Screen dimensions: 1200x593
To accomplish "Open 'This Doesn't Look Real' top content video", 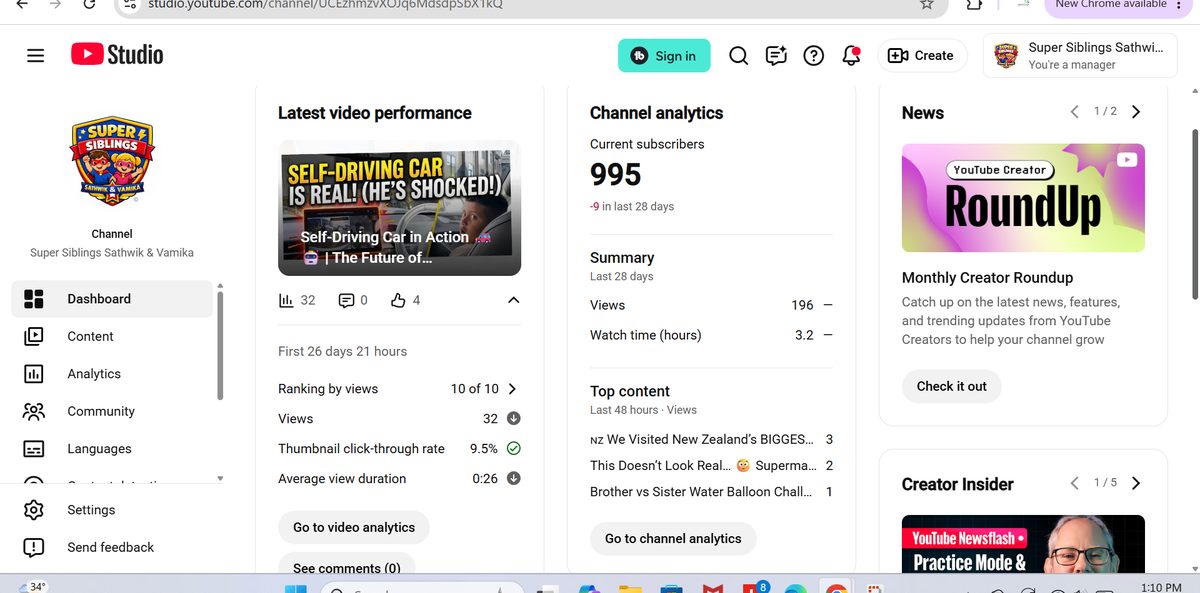I will [703, 465].
